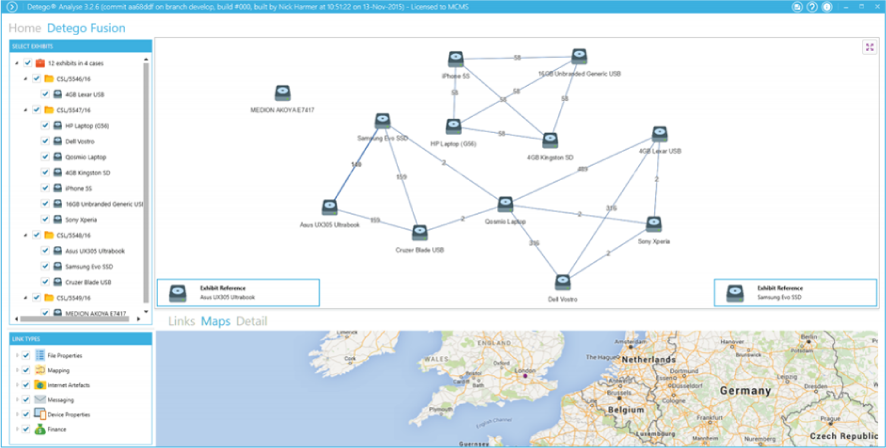Viewport: 886px width, 448px height.
Task: Uncheck the 12 exhibits in 4 cases checkbox
Action: [28, 63]
